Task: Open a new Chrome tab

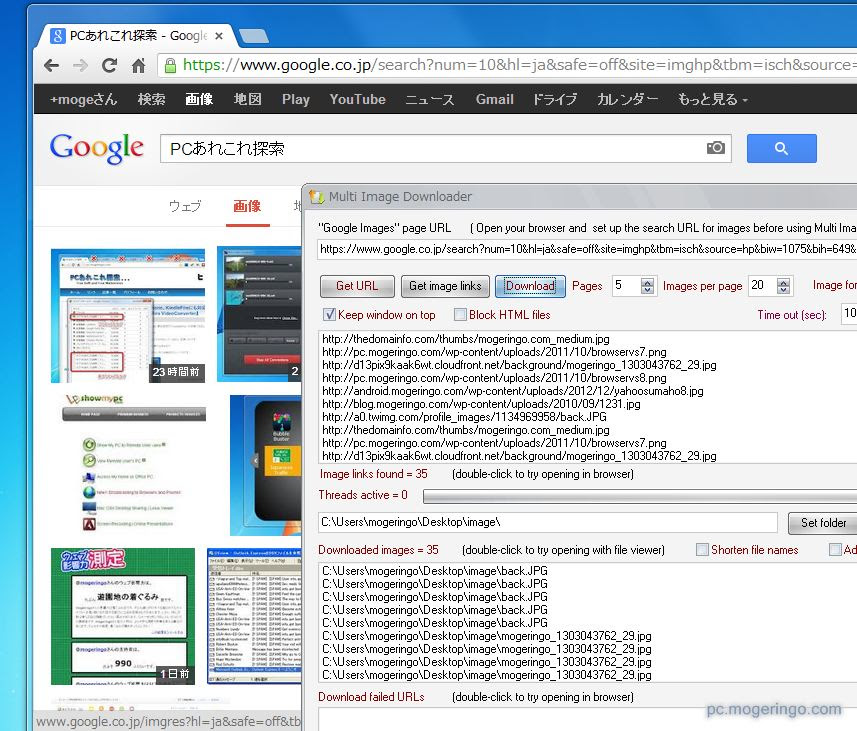Action: (x=254, y=36)
